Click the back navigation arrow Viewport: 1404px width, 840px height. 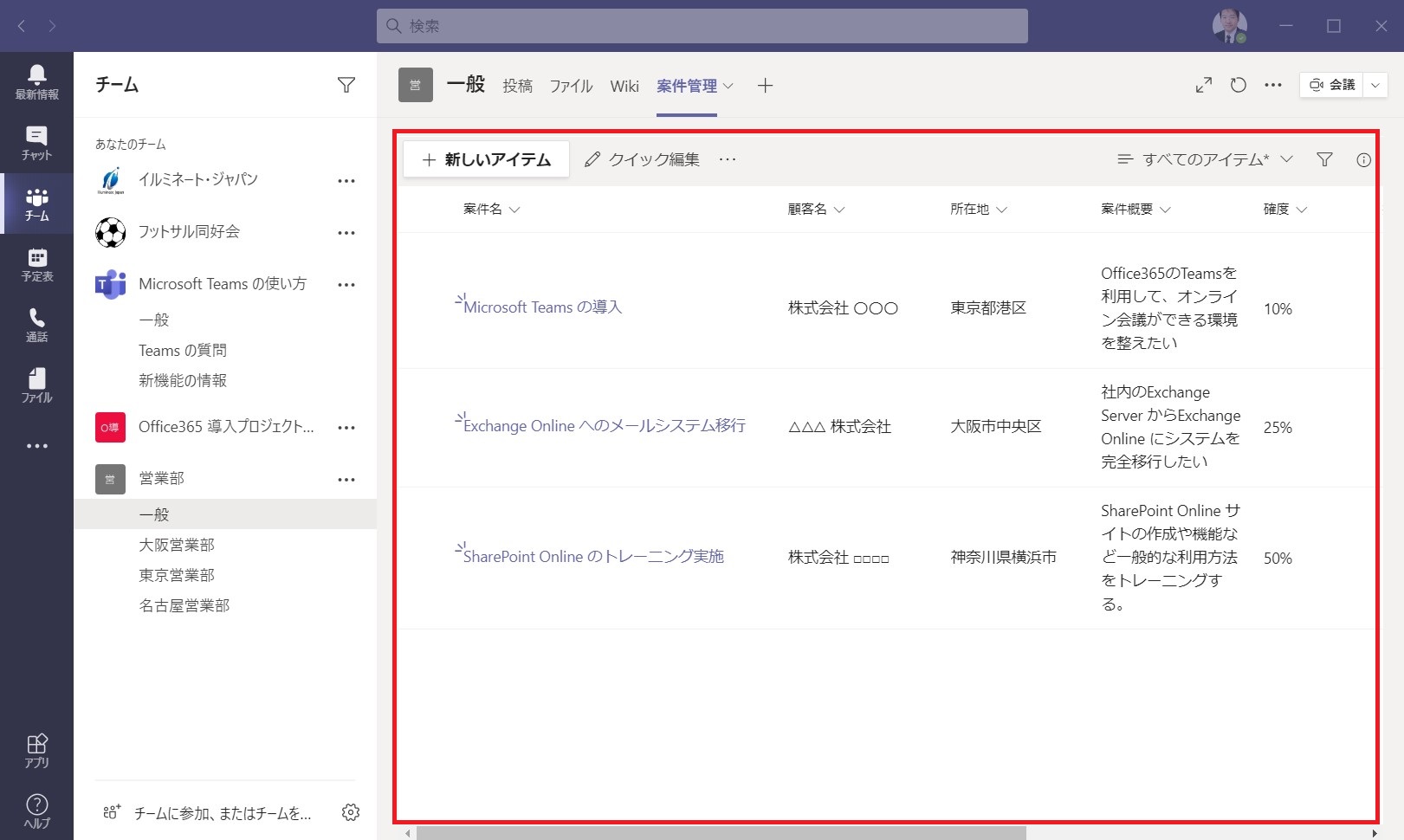(22, 26)
